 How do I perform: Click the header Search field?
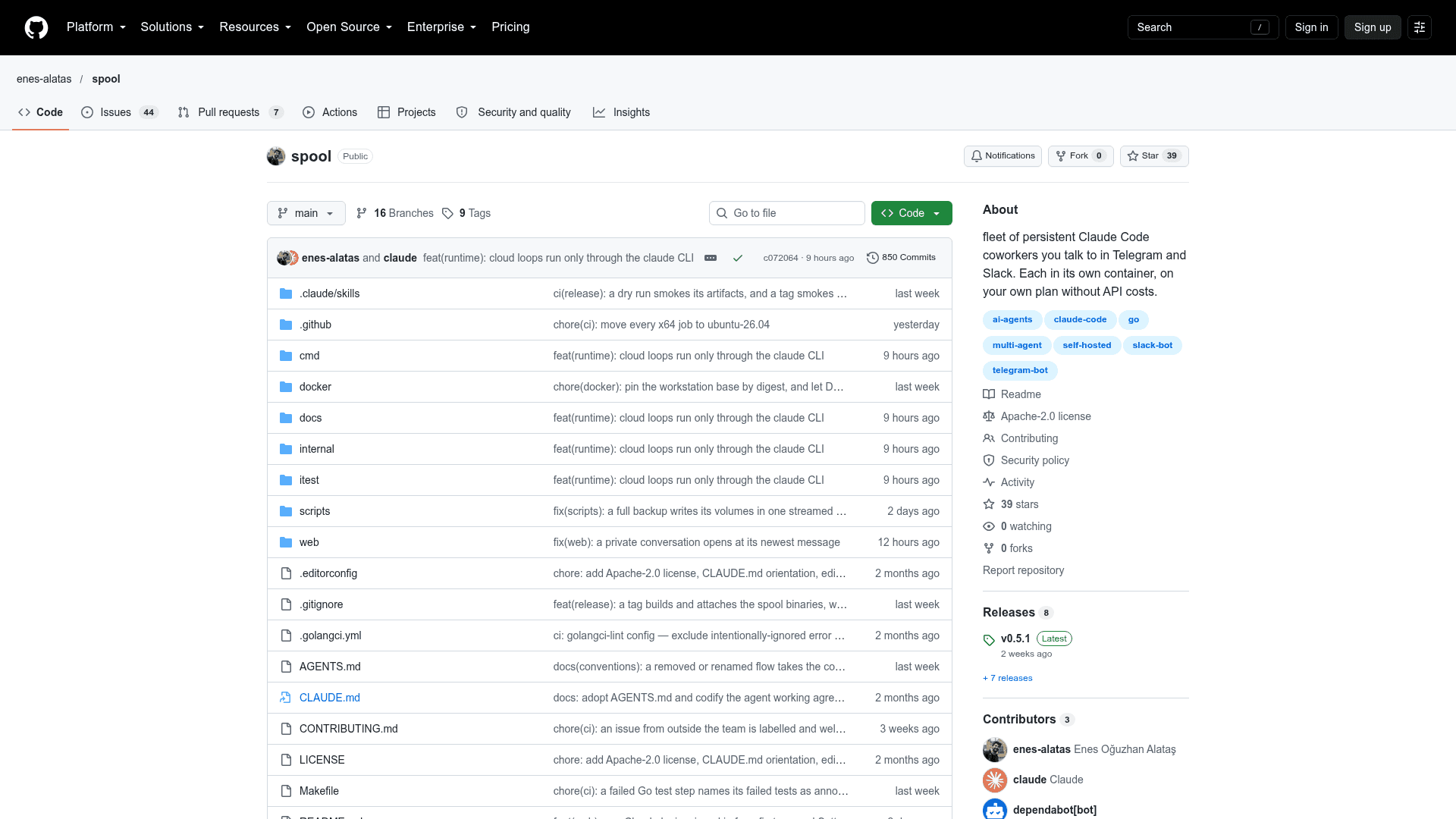point(1203,27)
